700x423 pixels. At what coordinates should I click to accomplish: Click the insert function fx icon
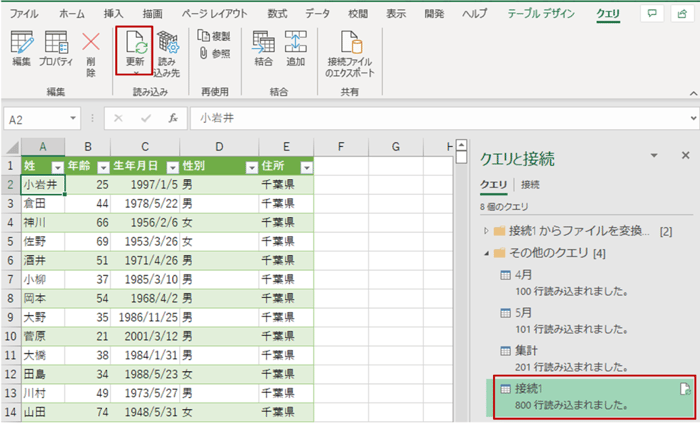click(173, 119)
